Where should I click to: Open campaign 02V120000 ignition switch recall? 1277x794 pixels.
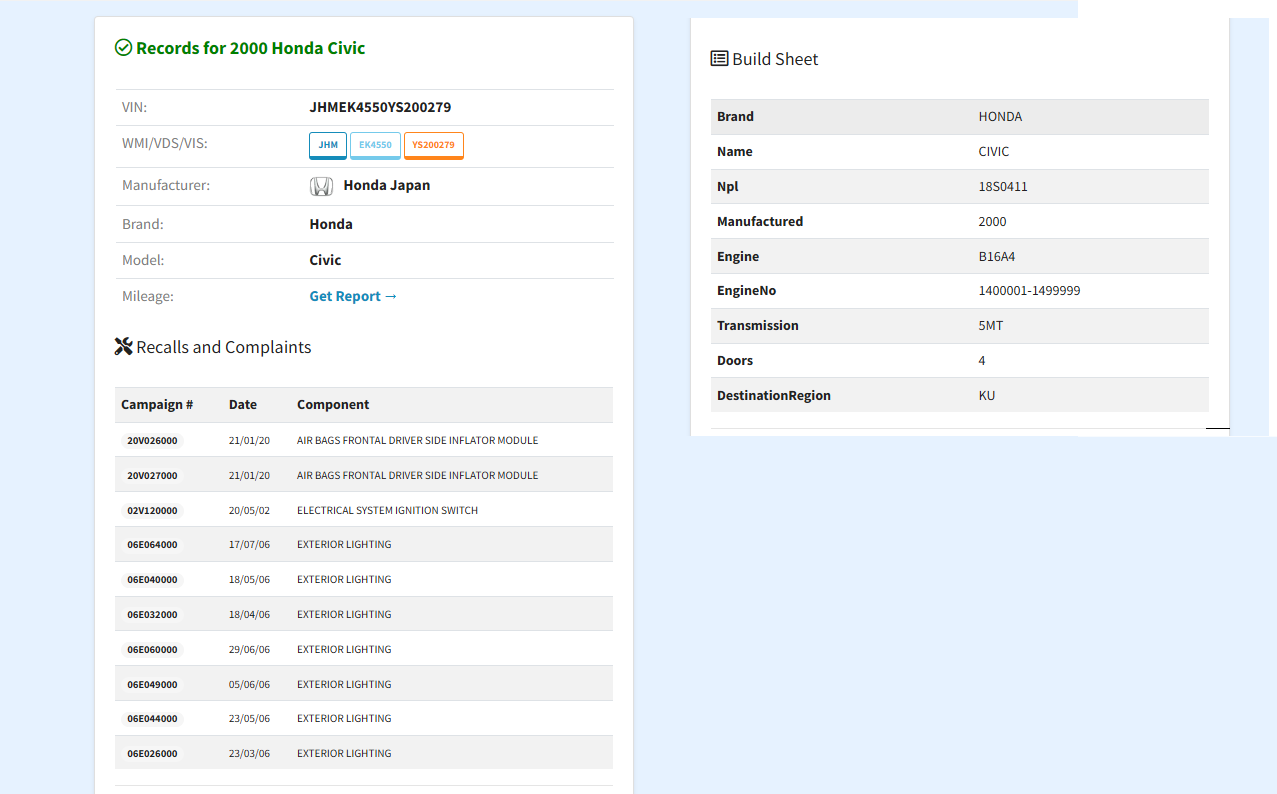[152, 511]
